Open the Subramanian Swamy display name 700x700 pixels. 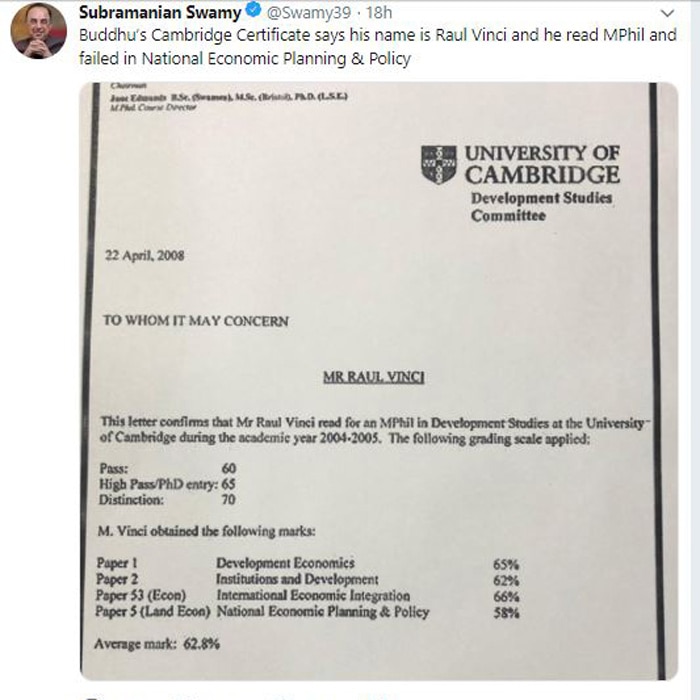pos(160,12)
